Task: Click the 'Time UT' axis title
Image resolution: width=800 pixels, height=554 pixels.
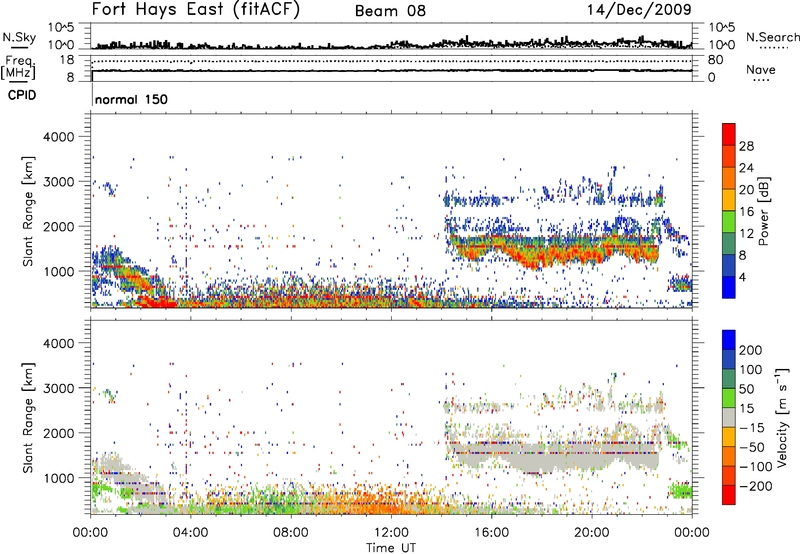Action: tap(391, 548)
